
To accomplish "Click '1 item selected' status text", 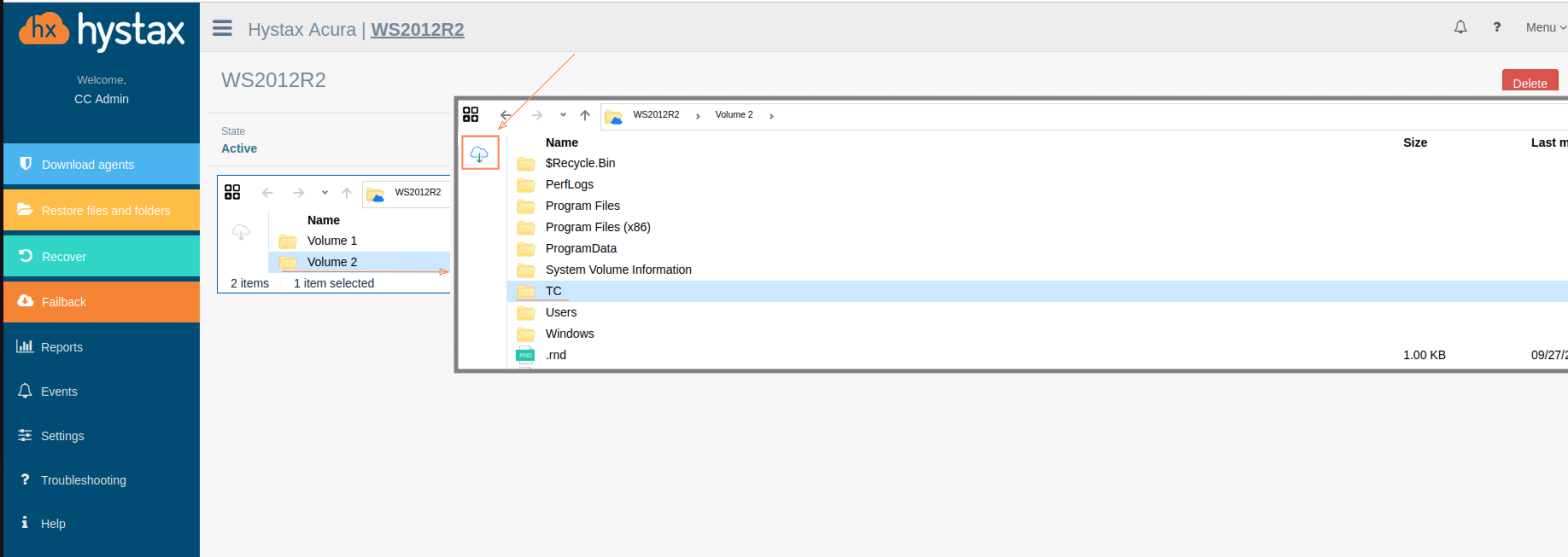I will point(334,283).
